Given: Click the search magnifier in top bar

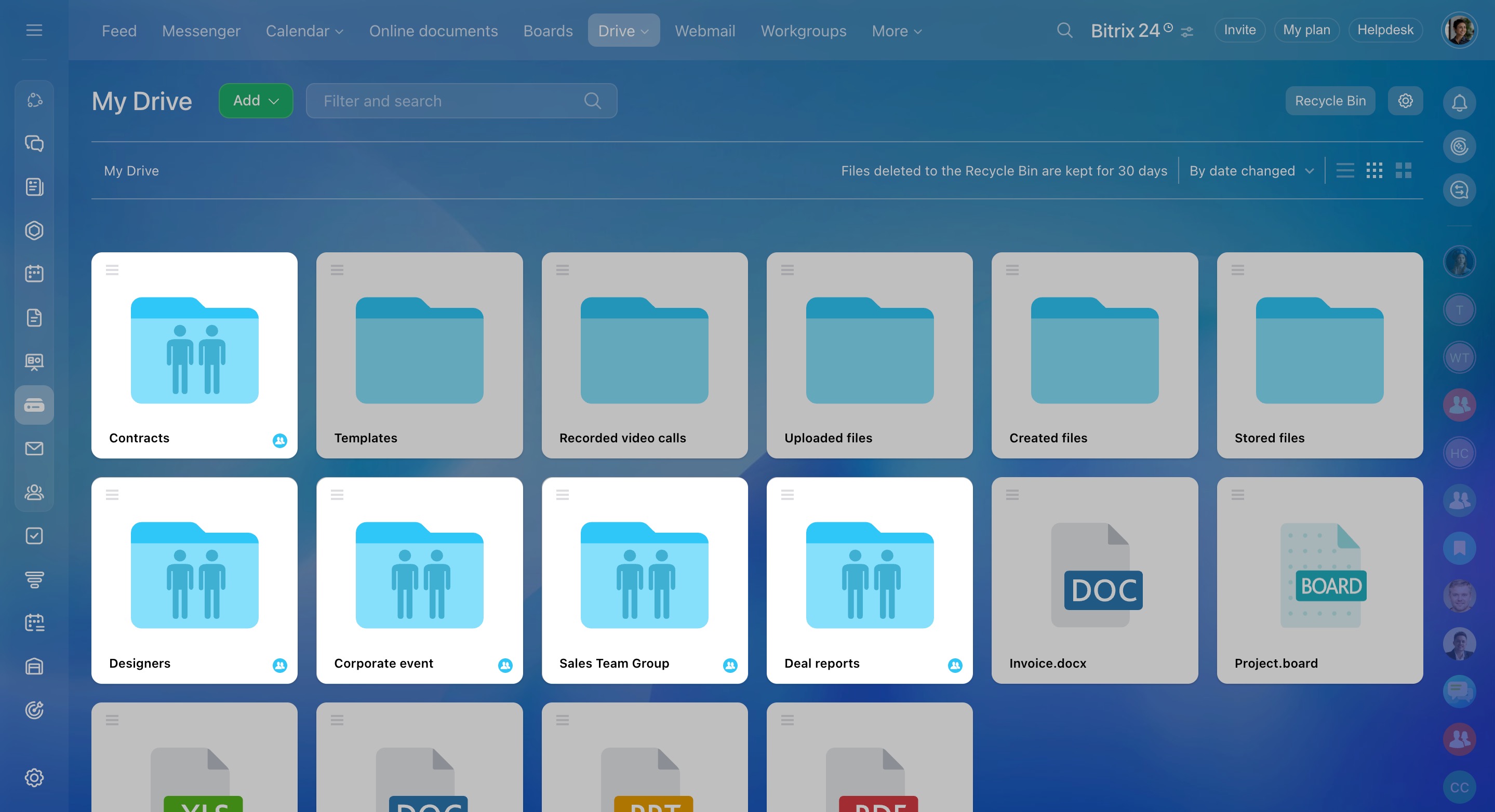Looking at the screenshot, I should tap(1064, 30).
